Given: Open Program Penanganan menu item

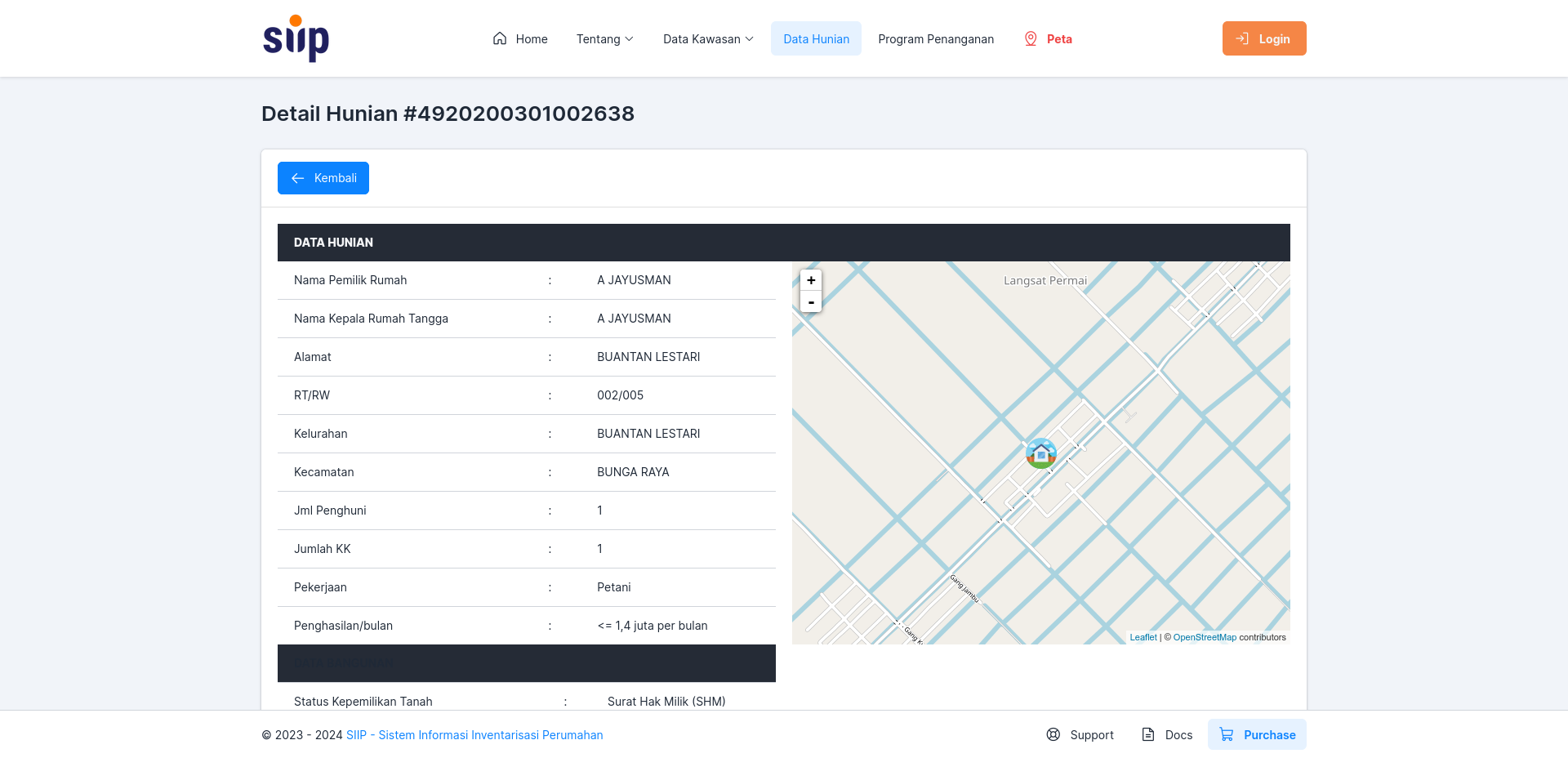Looking at the screenshot, I should (936, 38).
